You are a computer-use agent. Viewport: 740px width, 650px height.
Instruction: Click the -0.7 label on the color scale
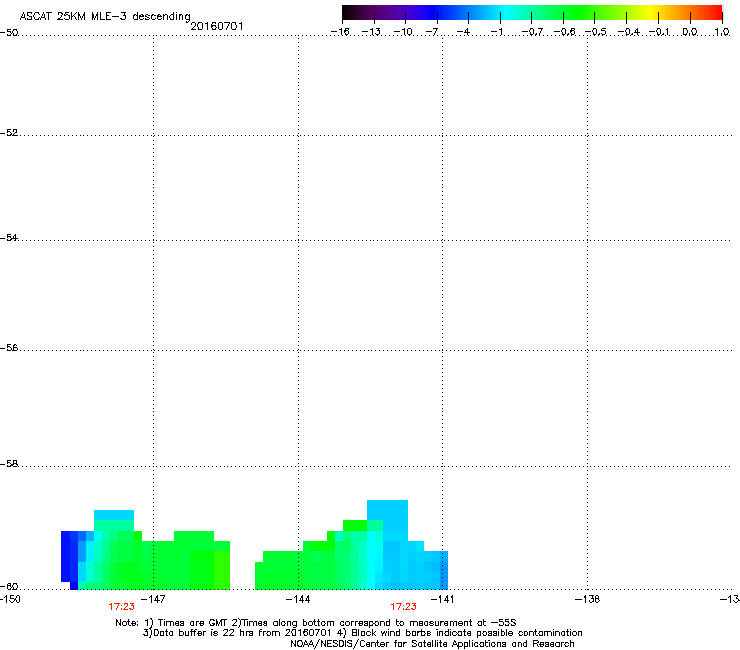pyautogui.click(x=532, y=32)
